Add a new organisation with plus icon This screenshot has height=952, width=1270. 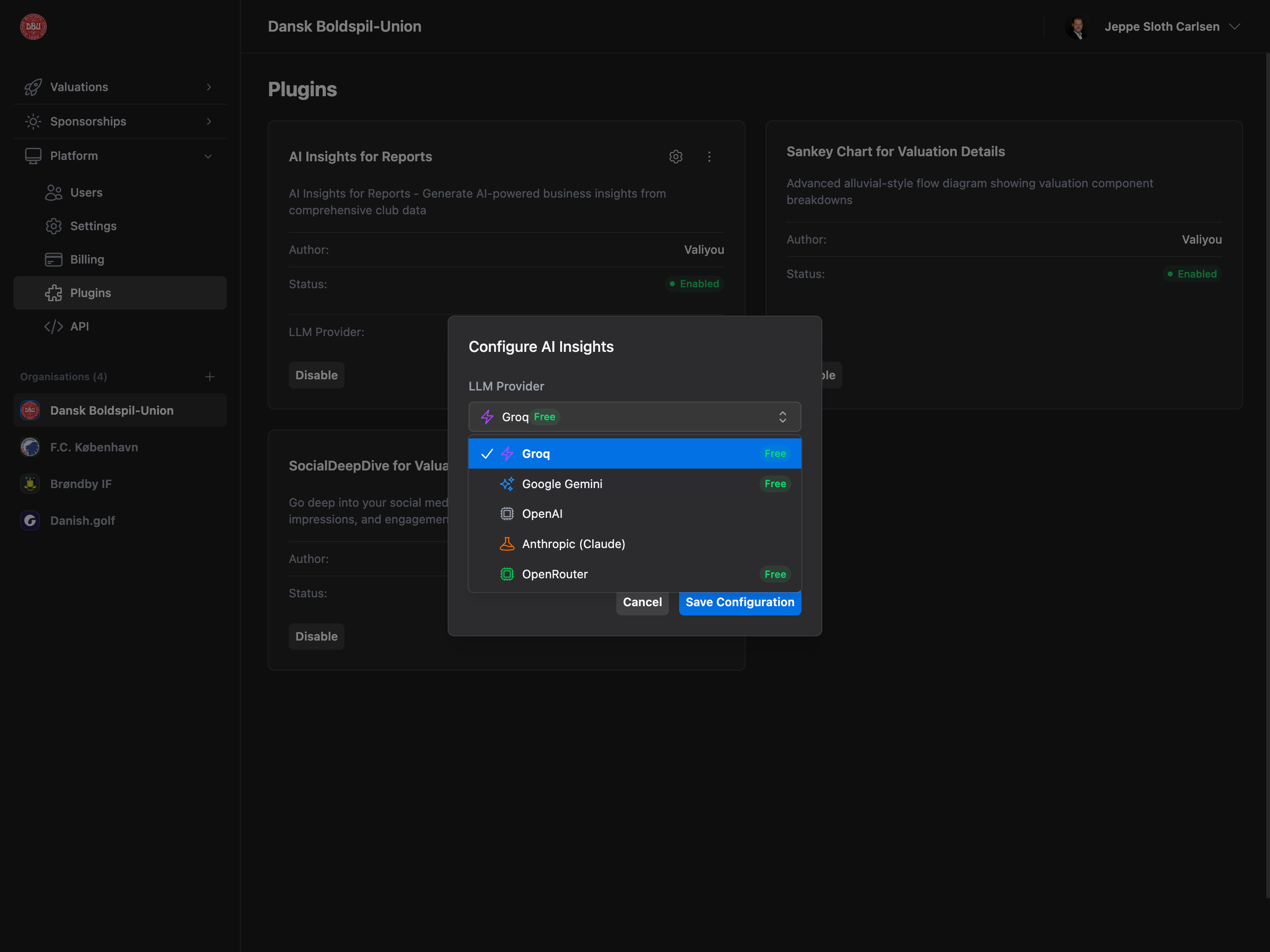[x=210, y=377]
